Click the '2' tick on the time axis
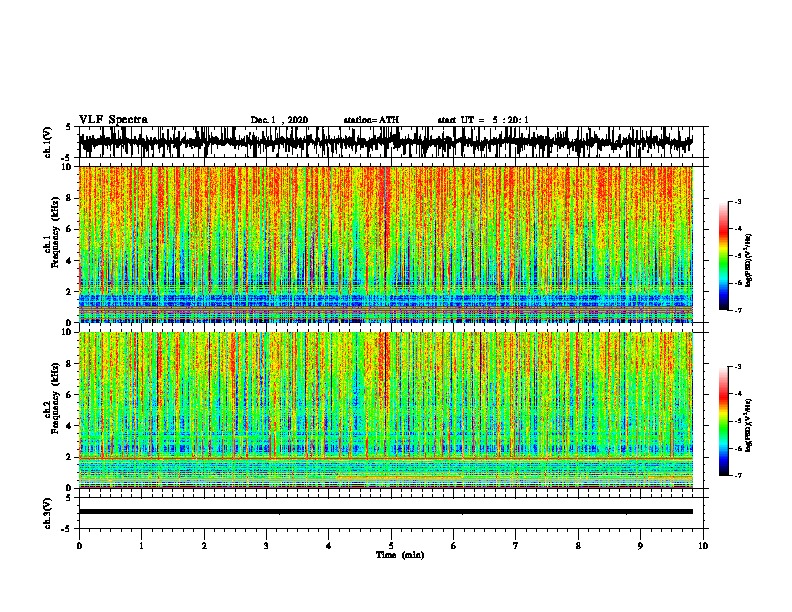The width and height of the screenshot is (792, 612). (x=204, y=546)
